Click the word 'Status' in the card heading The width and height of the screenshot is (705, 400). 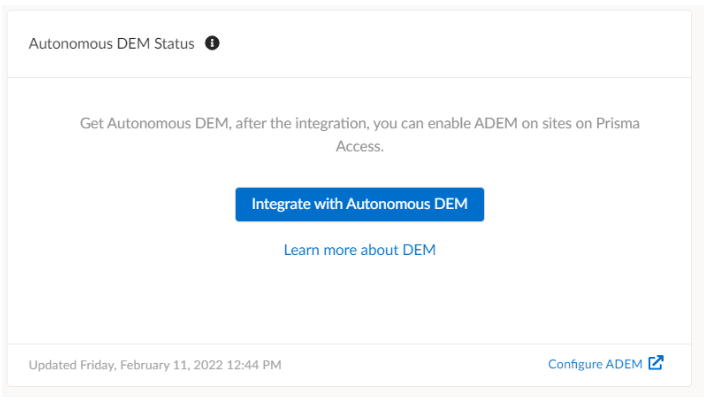174,44
